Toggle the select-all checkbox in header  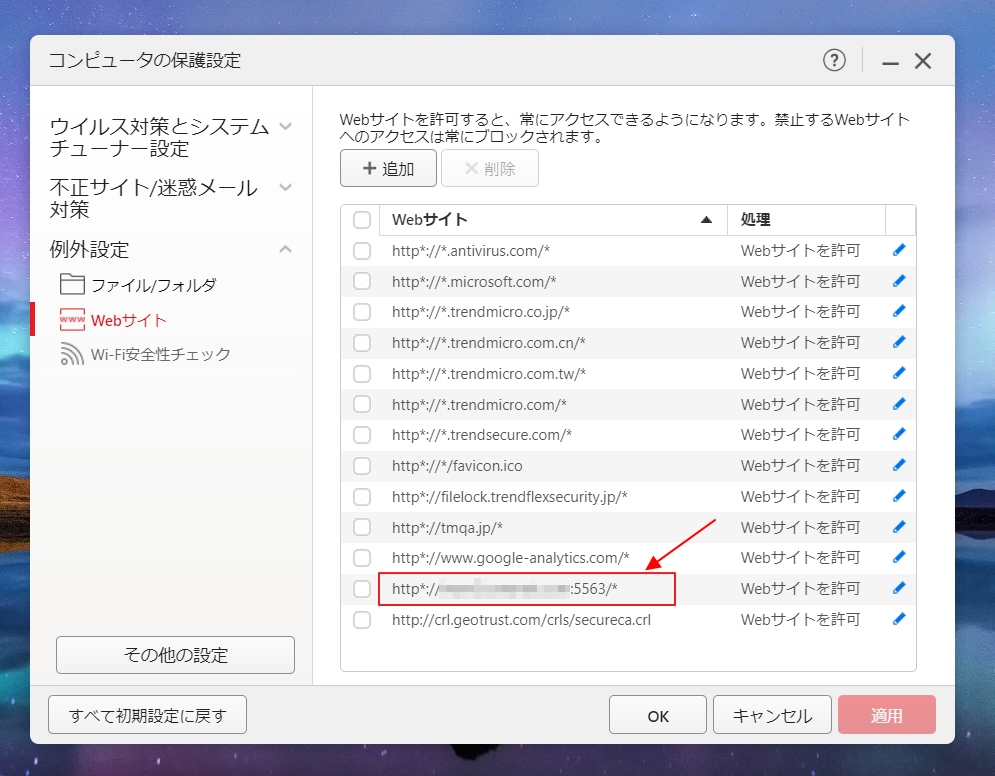(362, 220)
